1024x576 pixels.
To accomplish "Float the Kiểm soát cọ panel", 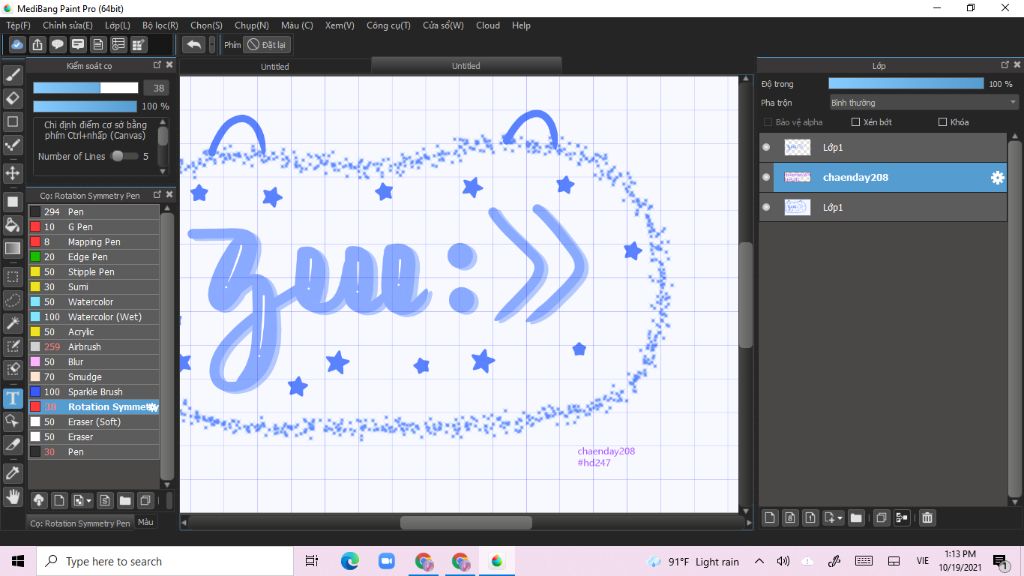I will [157, 65].
